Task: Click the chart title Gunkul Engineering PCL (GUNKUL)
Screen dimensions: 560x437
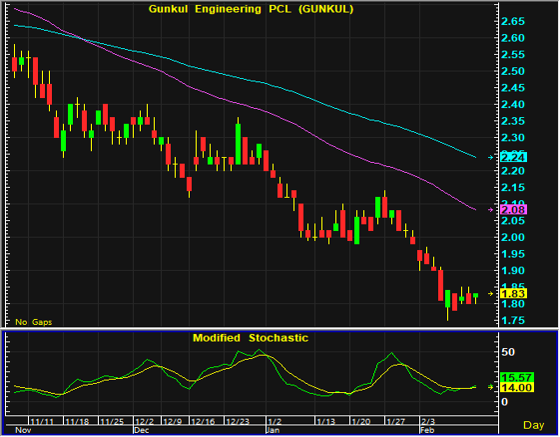Action: tap(251, 9)
